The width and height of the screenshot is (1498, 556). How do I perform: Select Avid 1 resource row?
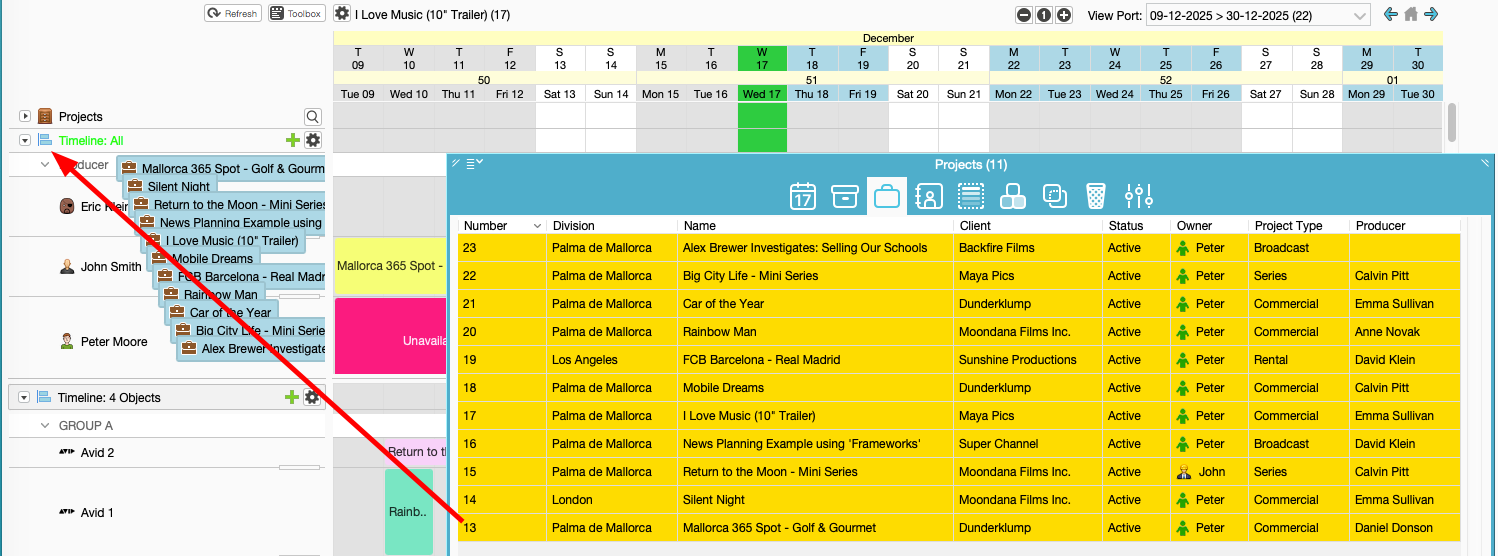(97, 513)
